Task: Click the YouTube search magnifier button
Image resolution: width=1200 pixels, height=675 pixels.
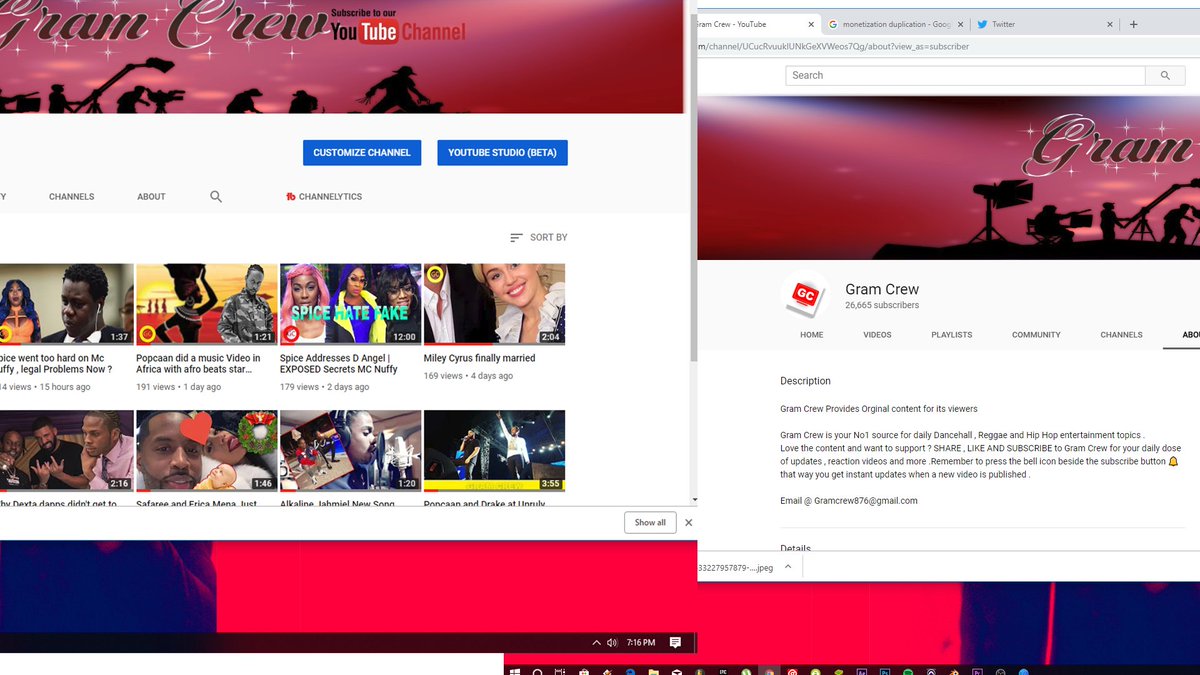Action: pos(1164,75)
